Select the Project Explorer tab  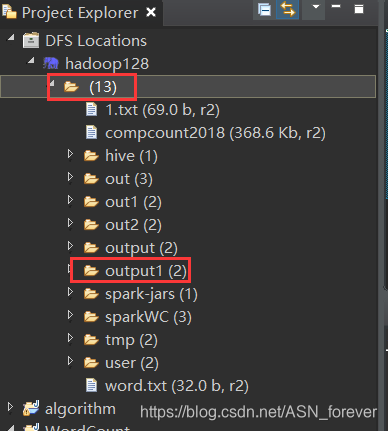(80, 13)
